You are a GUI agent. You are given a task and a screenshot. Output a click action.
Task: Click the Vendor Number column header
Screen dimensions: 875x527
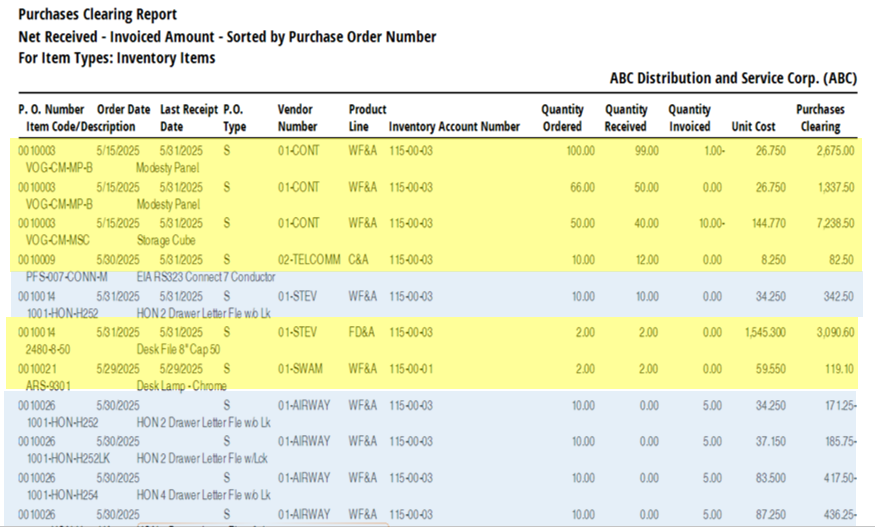(x=297, y=118)
